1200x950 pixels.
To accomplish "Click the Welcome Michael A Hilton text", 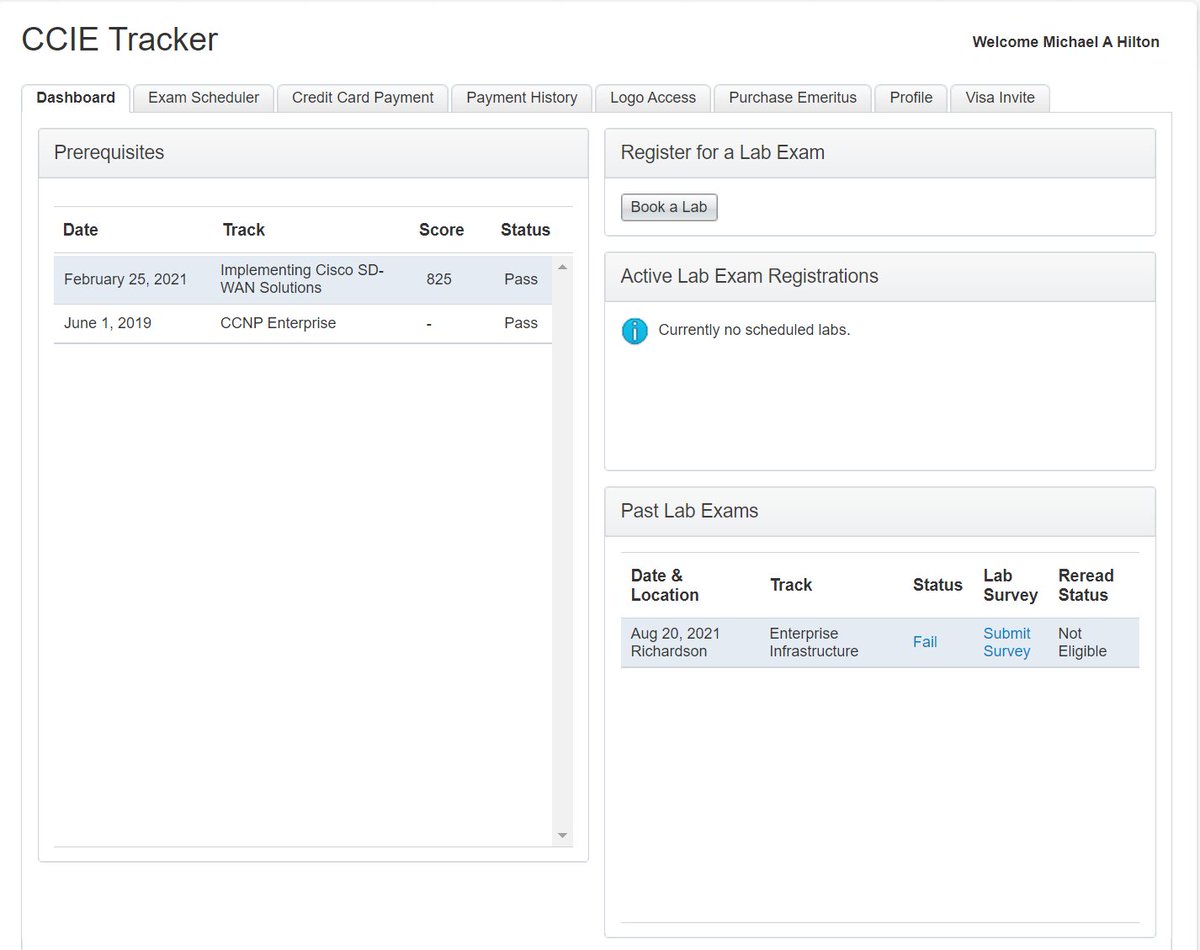I will (1066, 42).
